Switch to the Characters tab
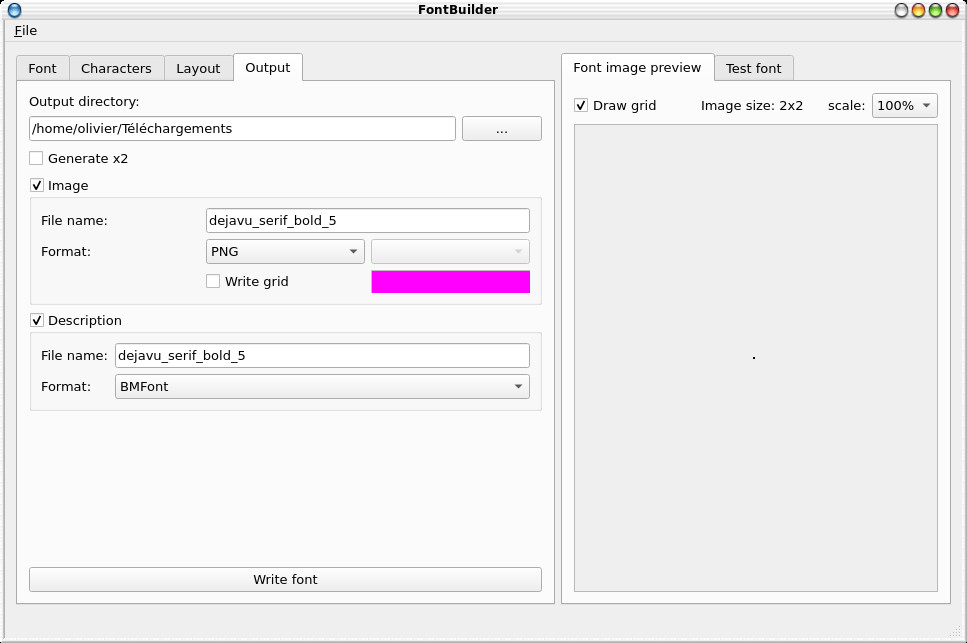Screen dimensions: 967x643 pos(116,68)
